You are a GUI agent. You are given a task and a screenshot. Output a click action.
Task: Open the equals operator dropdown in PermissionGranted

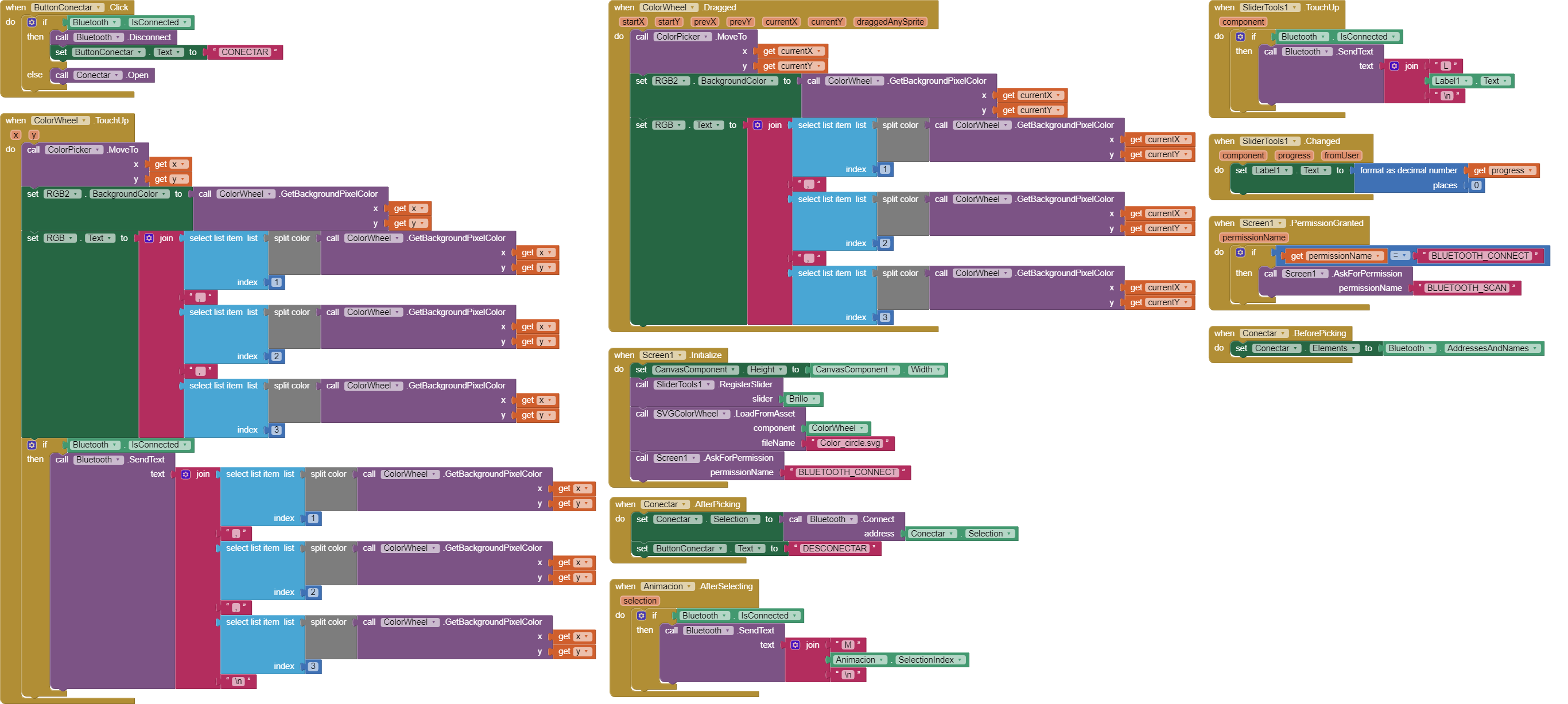[x=1404, y=256]
